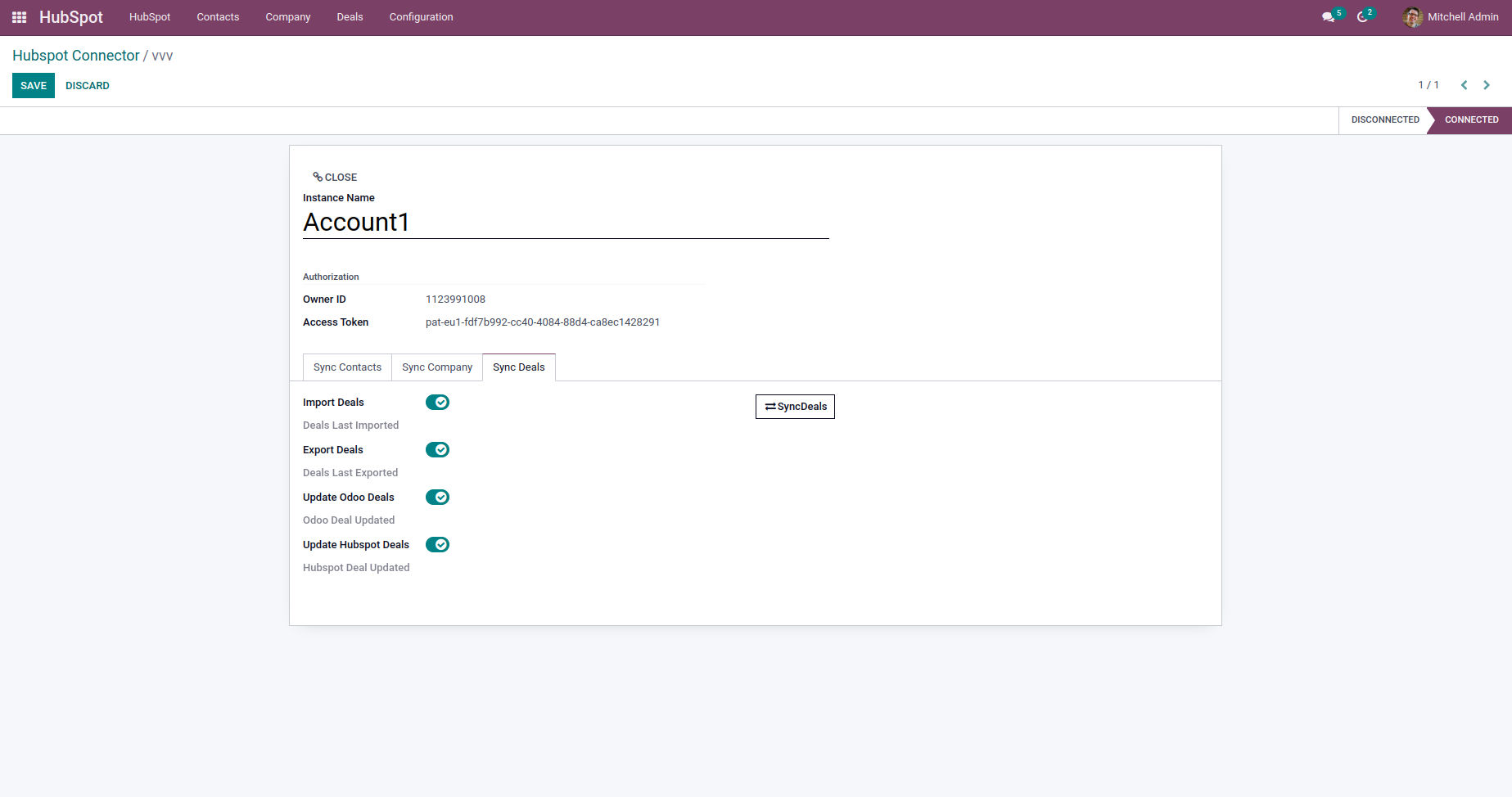Click the Import Deals label

coord(333,403)
